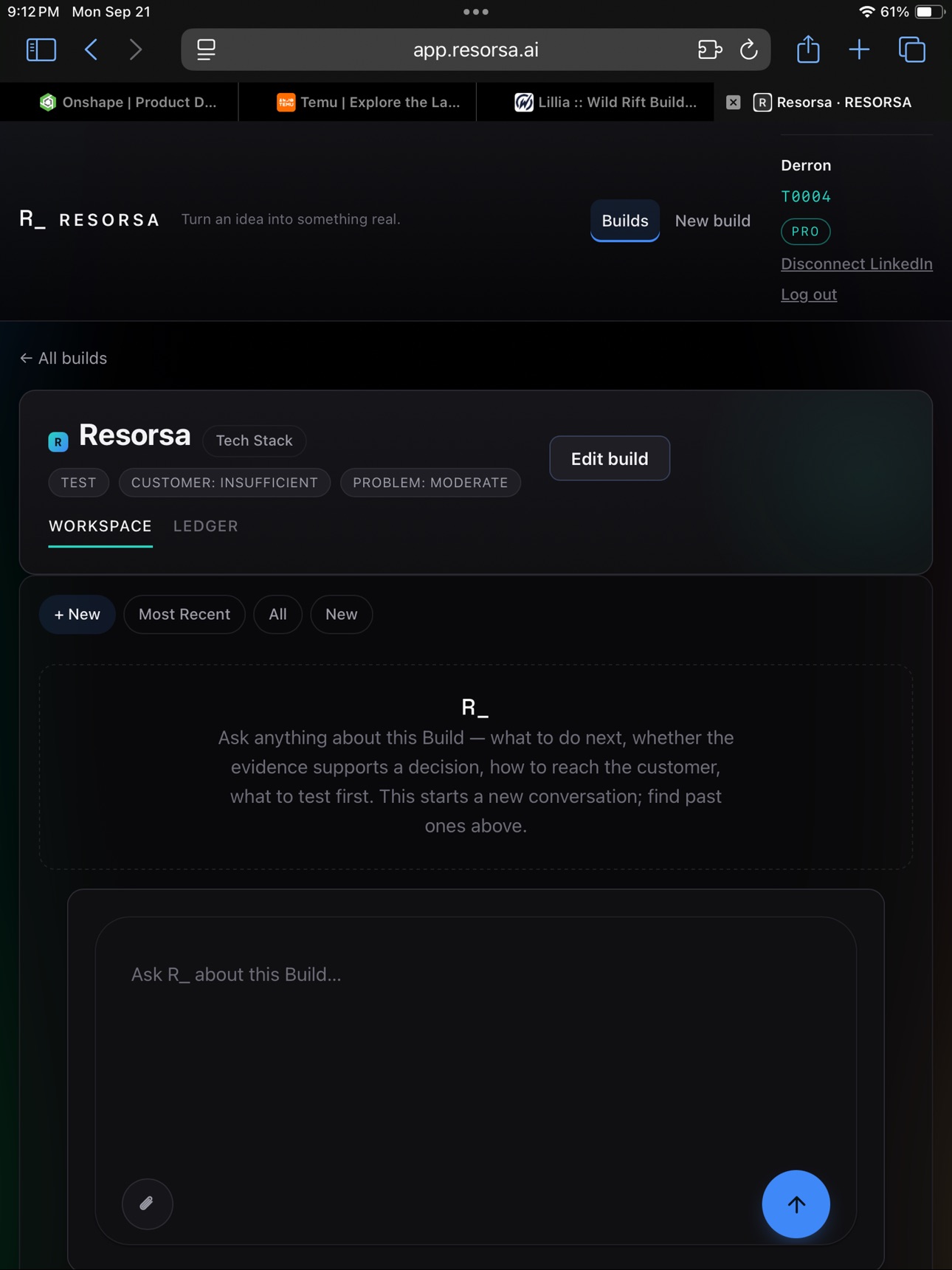Reload the app.resorsa.ai page
Viewport: 952px width, 1270px height.
point(748,49)
